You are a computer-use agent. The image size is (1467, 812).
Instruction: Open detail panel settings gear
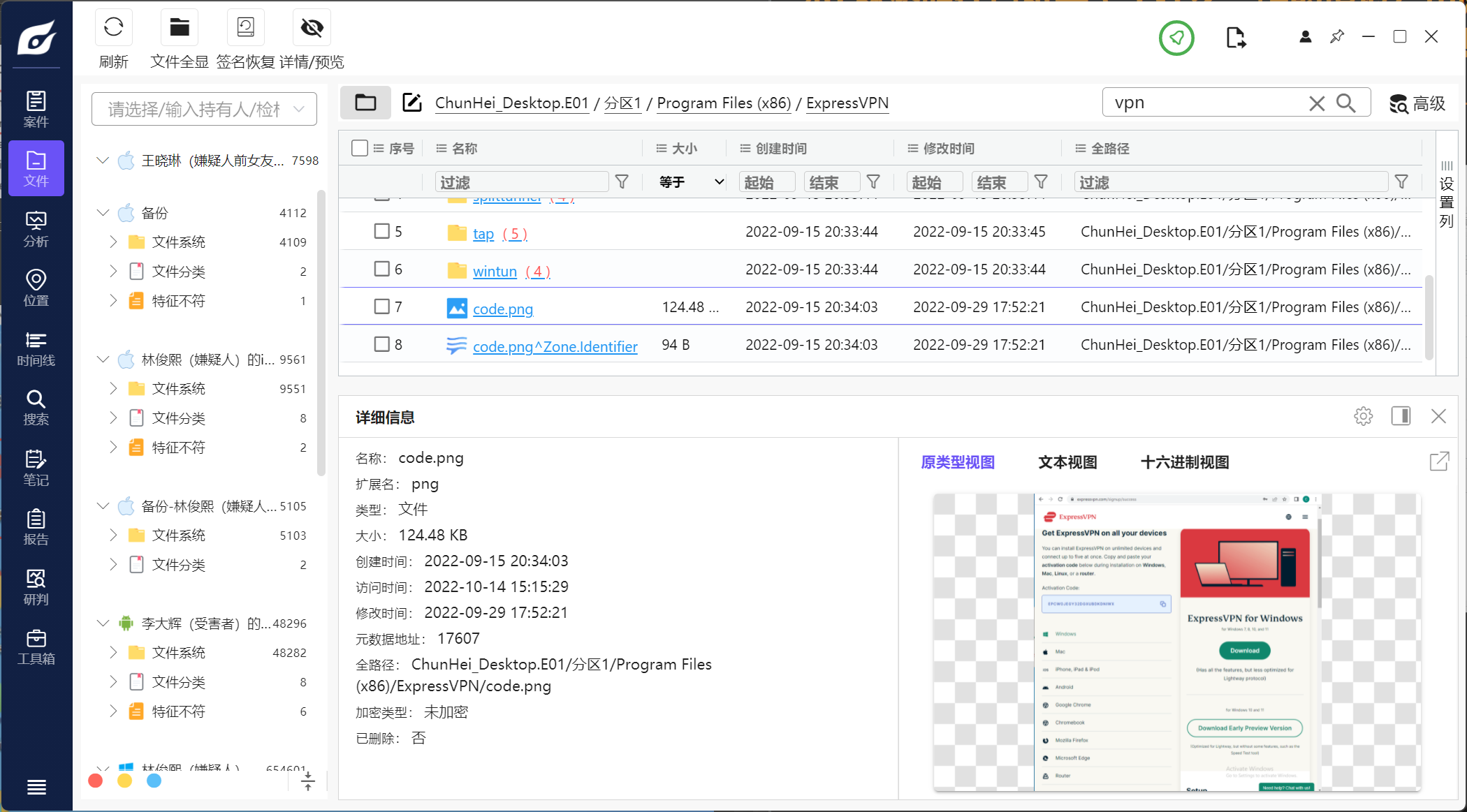click(1363, 417)
